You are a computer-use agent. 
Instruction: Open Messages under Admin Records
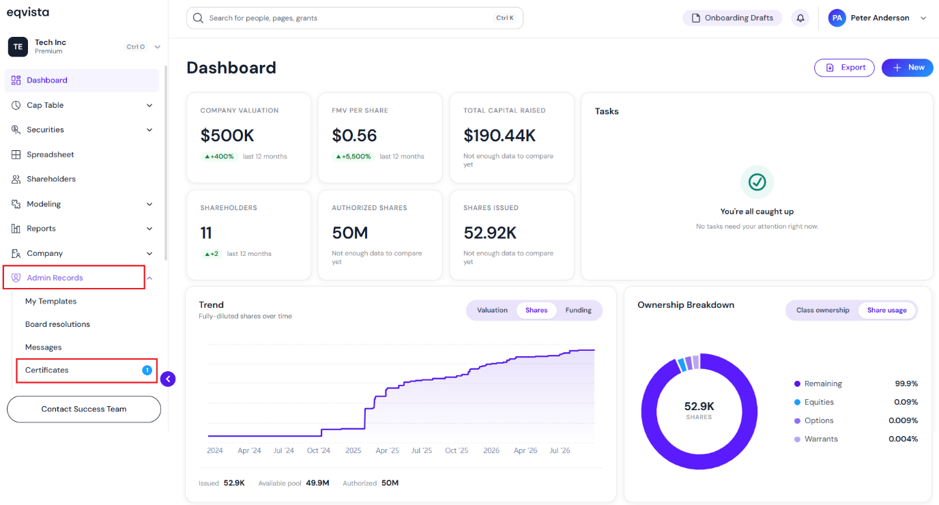point(43,347)
